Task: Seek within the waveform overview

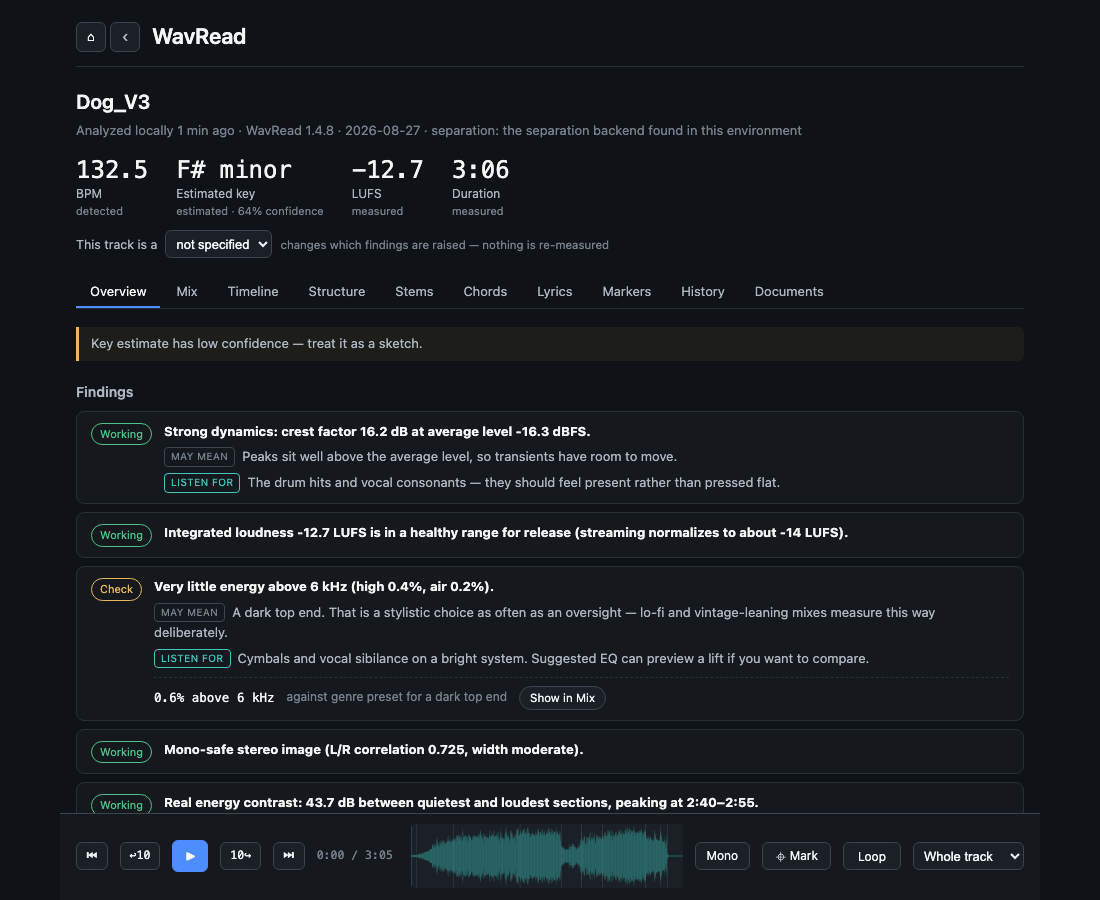Action: tap(546, 856)
